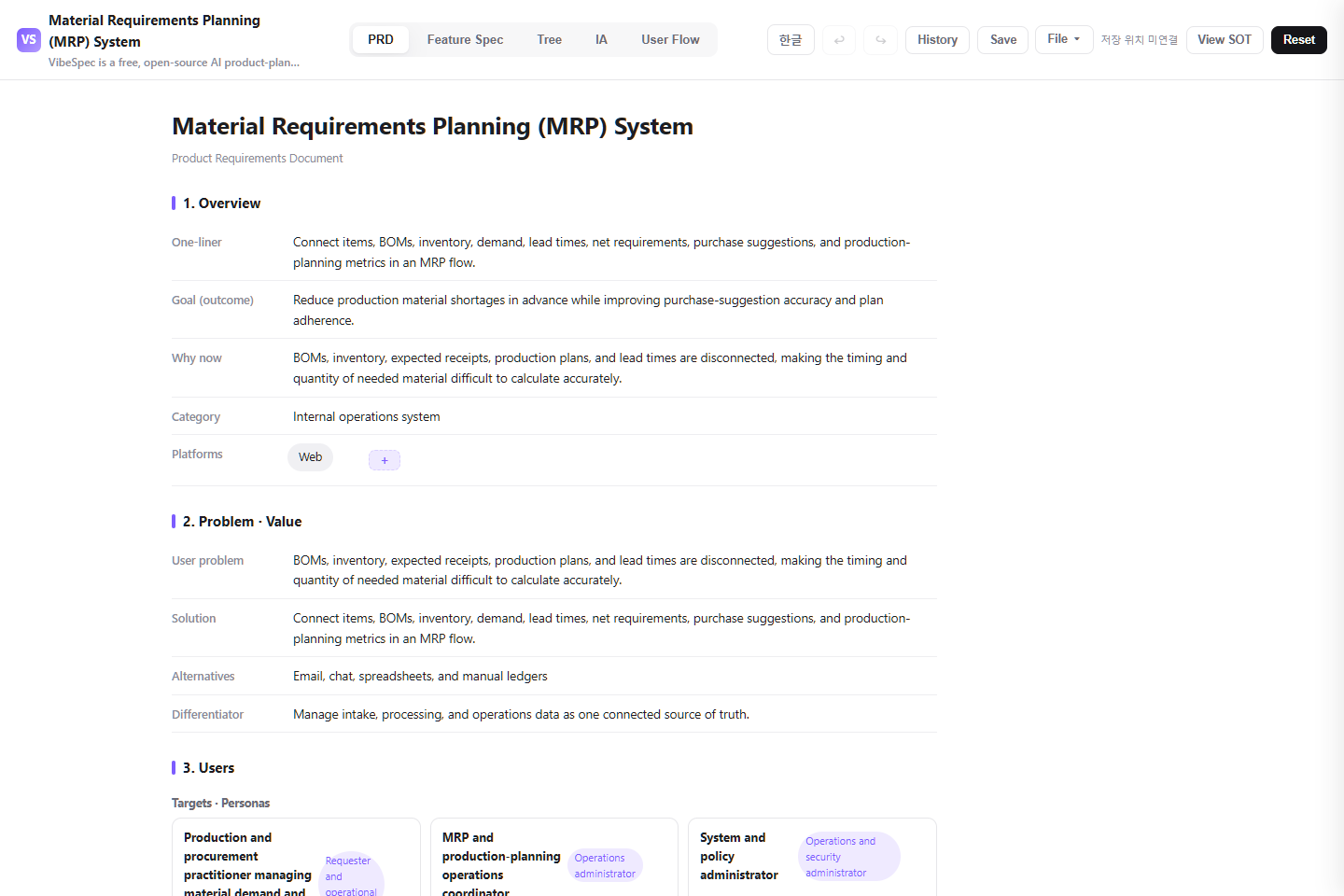Click the VS app logo icon

click(x=29, y=40)
